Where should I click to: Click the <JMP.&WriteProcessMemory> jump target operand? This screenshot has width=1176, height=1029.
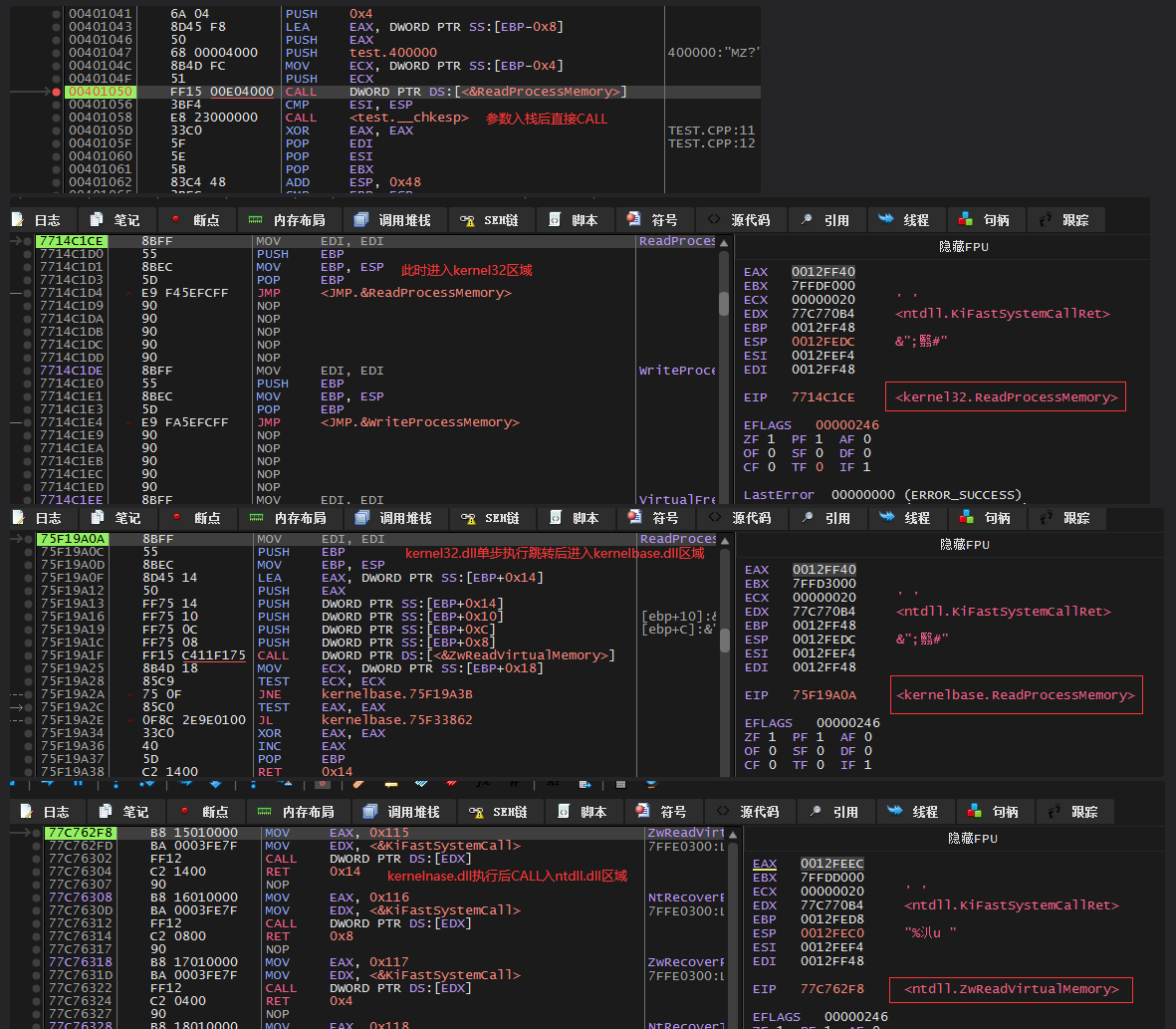420,422
